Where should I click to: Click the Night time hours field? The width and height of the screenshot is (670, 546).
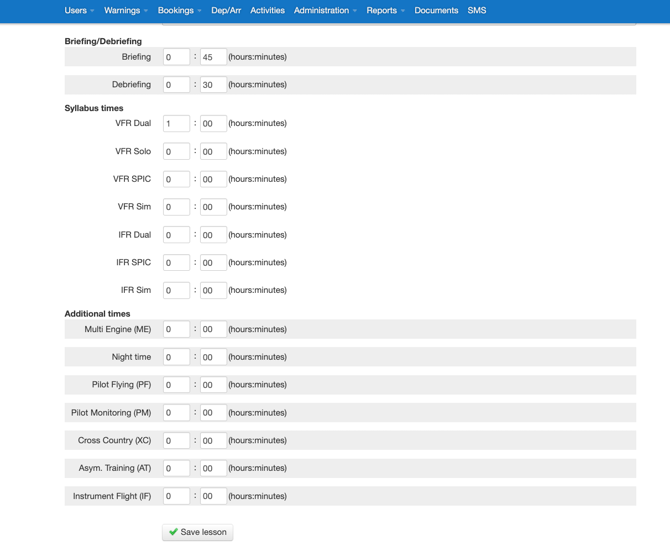point(176,357)
